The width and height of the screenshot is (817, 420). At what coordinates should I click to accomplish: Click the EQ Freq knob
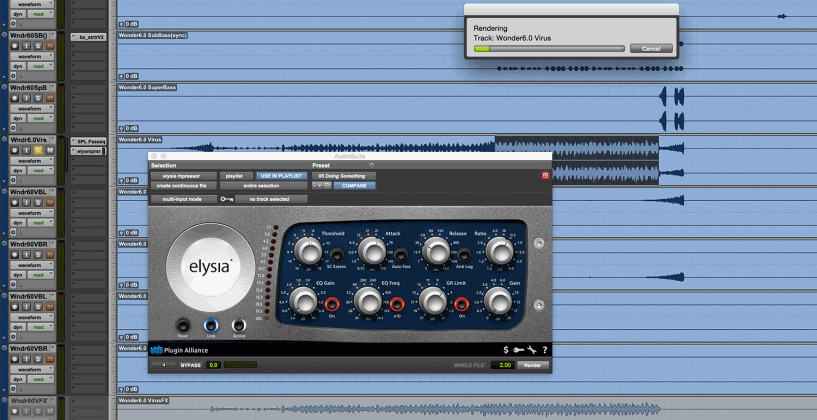(368, 301)
